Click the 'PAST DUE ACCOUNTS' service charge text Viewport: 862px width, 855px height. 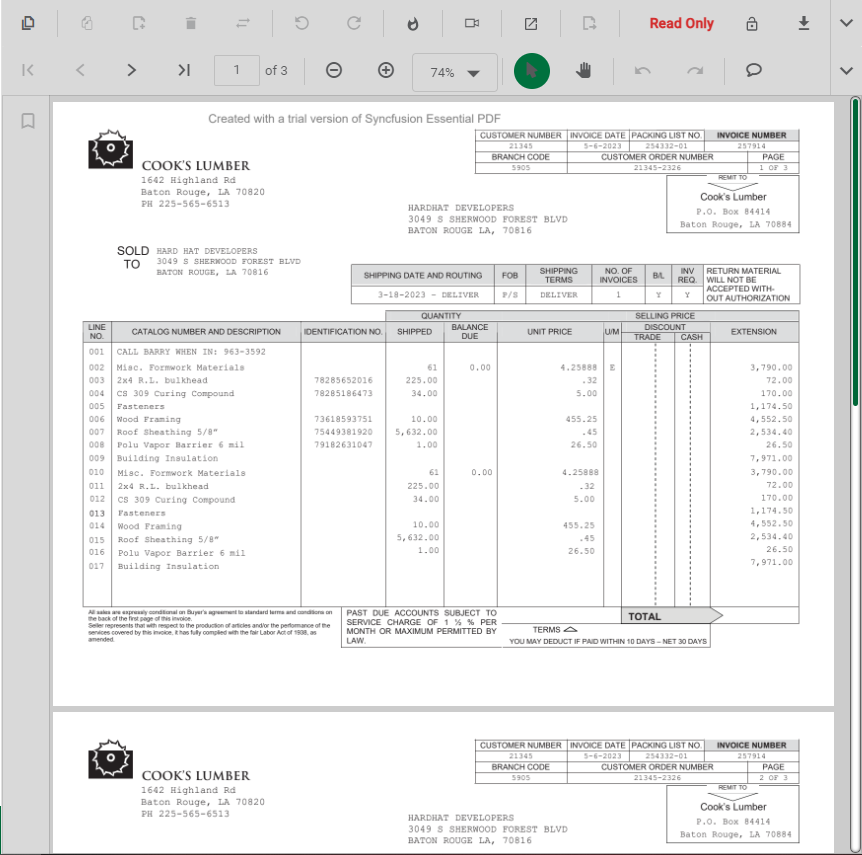(422, 627)
